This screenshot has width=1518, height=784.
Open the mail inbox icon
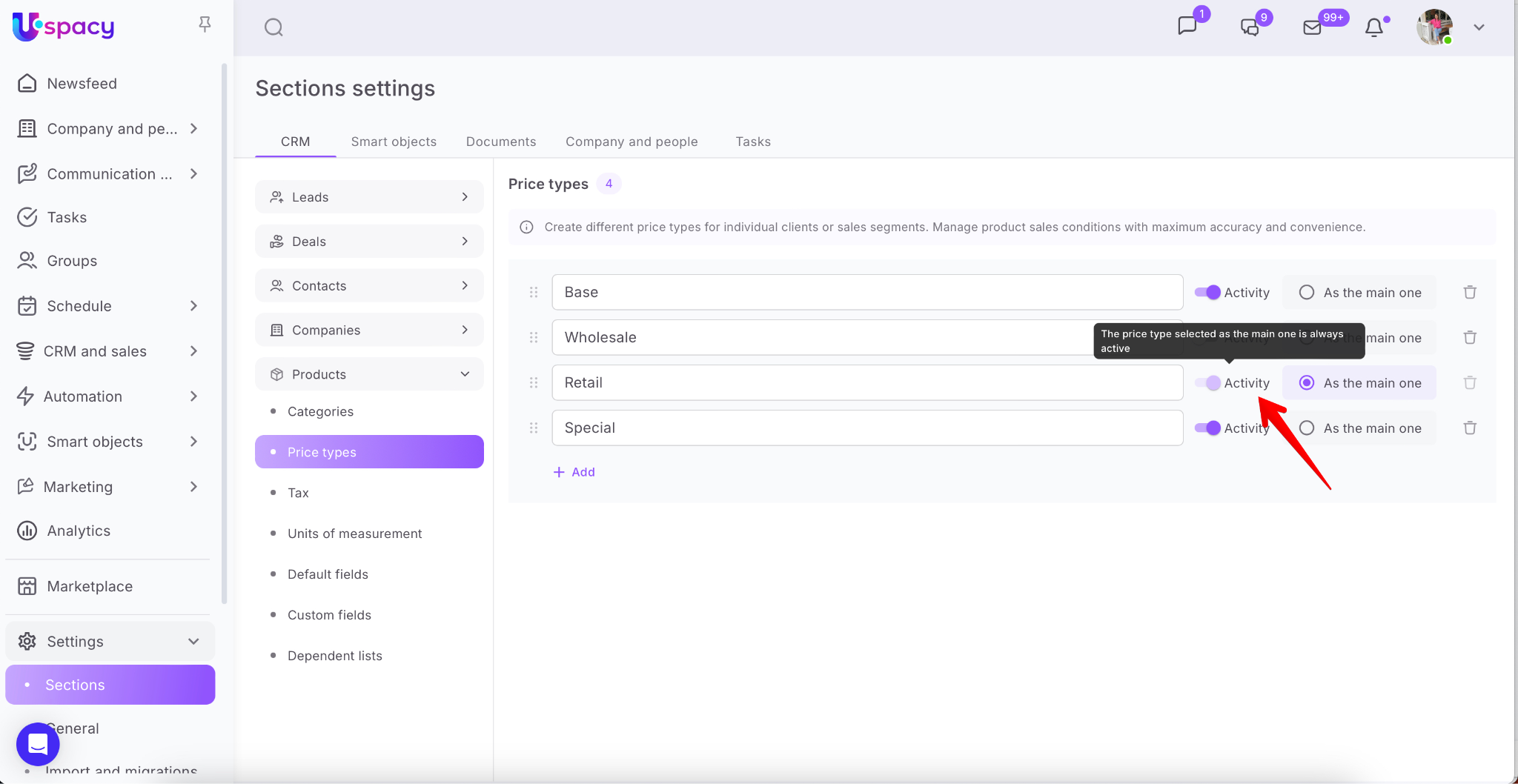click(1312, 27)
